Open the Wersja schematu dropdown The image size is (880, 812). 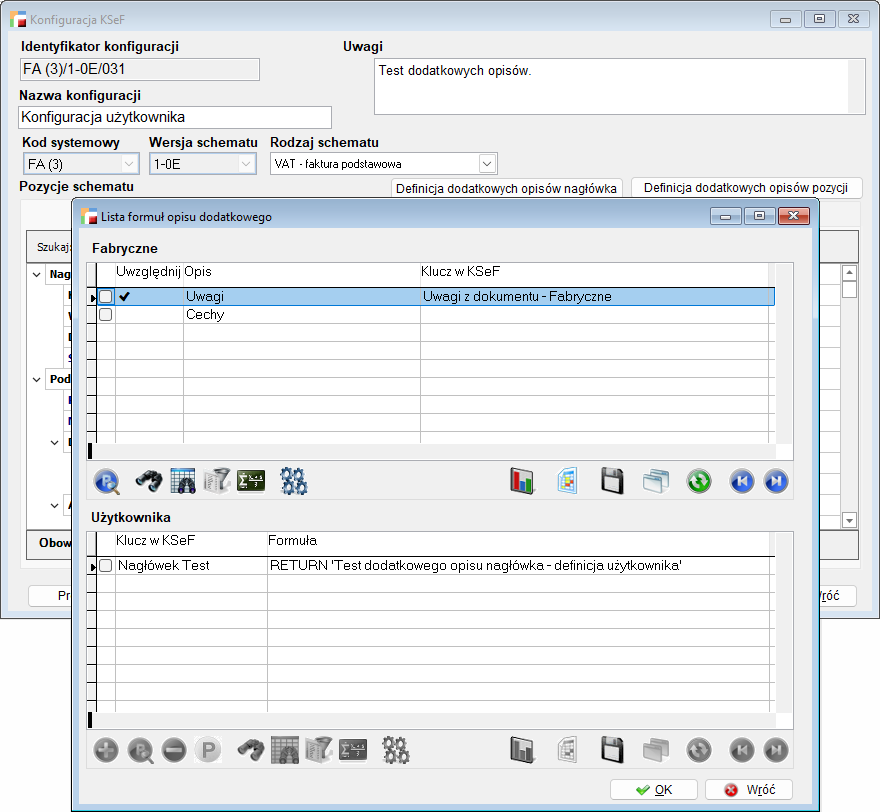click(246, 164)
